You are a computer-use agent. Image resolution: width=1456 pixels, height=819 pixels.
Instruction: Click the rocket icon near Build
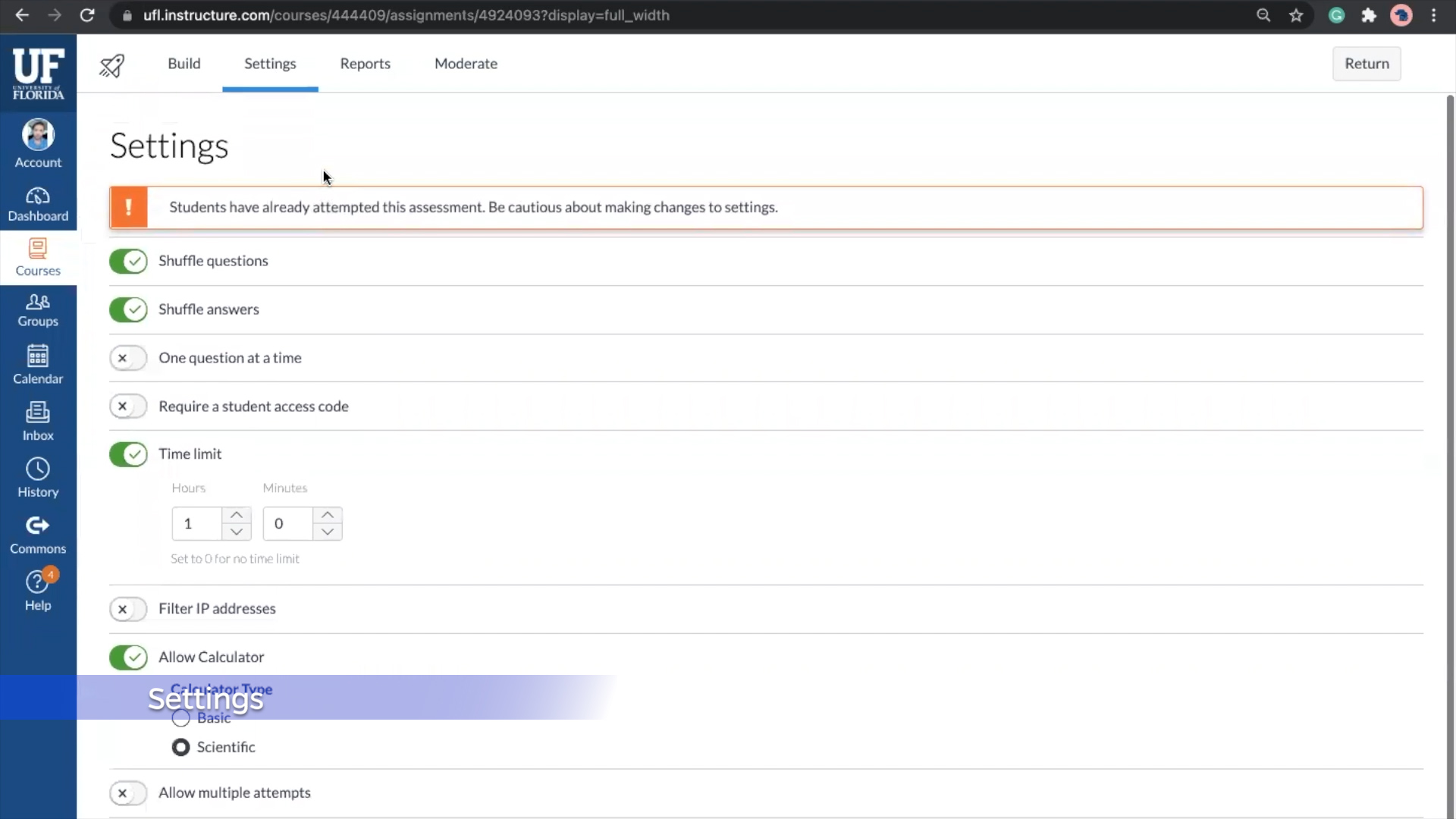112,65
